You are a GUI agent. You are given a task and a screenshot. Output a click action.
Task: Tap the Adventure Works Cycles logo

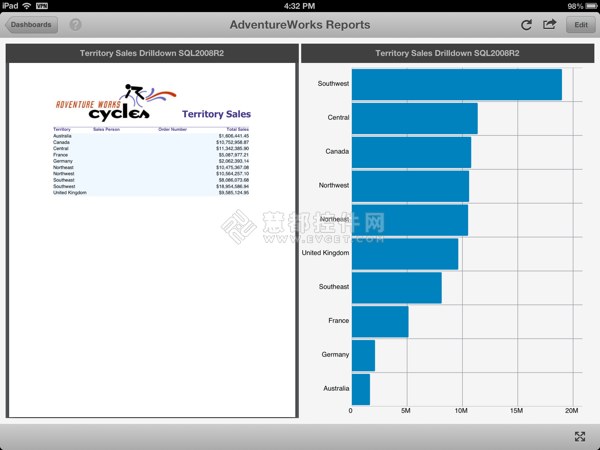coord(116,101)
